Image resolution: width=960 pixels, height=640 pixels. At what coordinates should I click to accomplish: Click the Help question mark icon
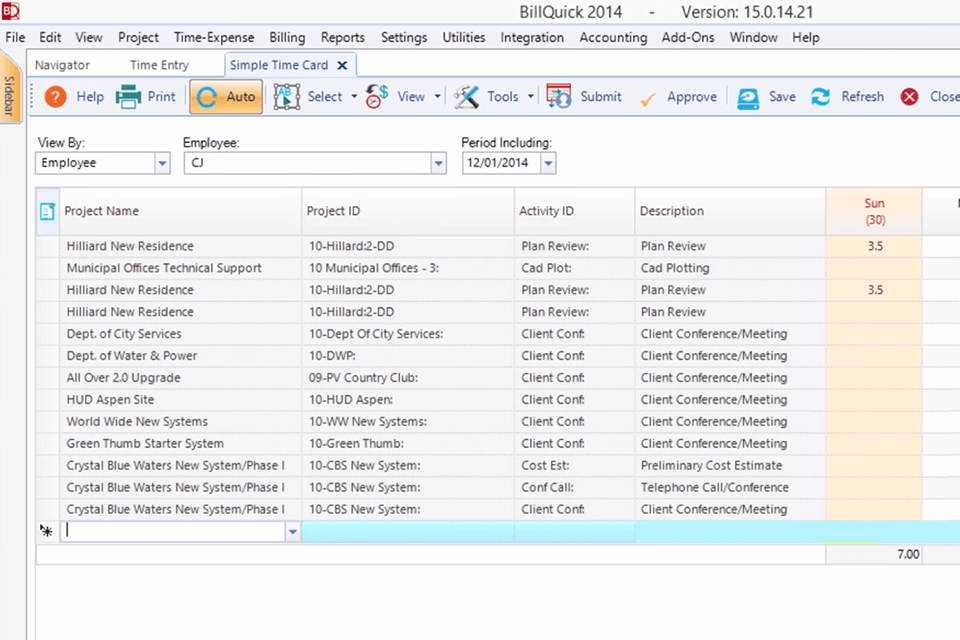pos(56,97)
